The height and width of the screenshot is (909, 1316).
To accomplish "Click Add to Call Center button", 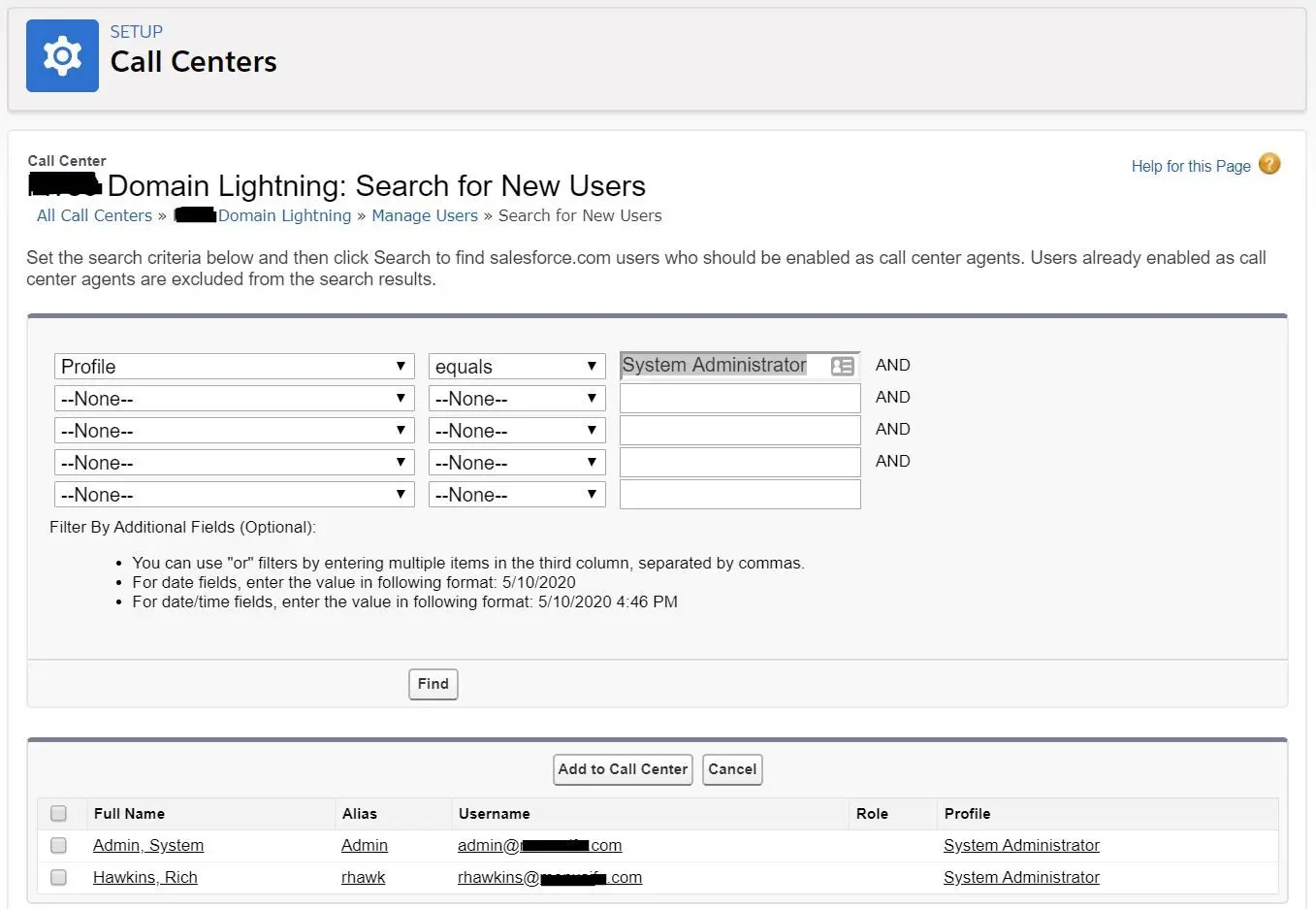I will [623, 769].
